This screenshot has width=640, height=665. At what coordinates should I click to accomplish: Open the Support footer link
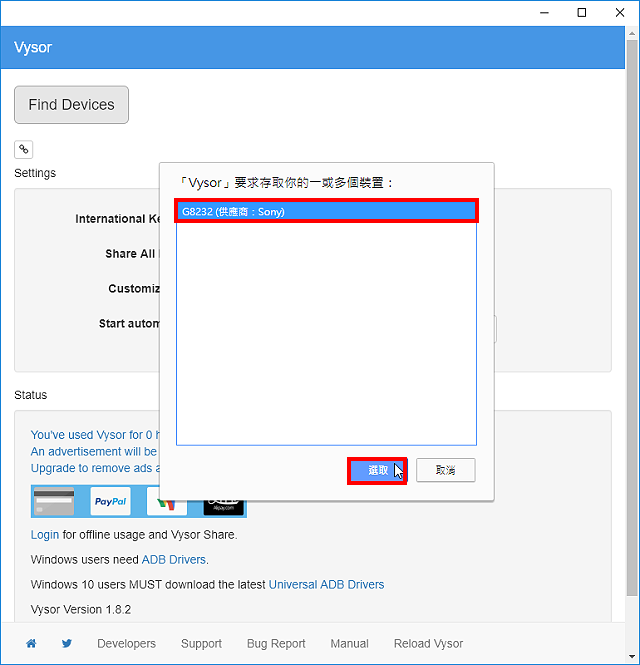pyautogui.click(x=201, y=643)
